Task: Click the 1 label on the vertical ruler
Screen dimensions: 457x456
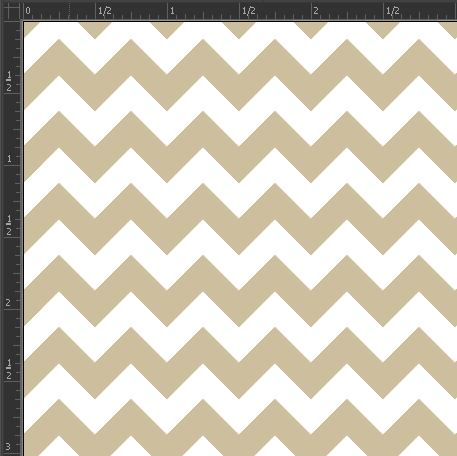Action: [x=9, y=159]
